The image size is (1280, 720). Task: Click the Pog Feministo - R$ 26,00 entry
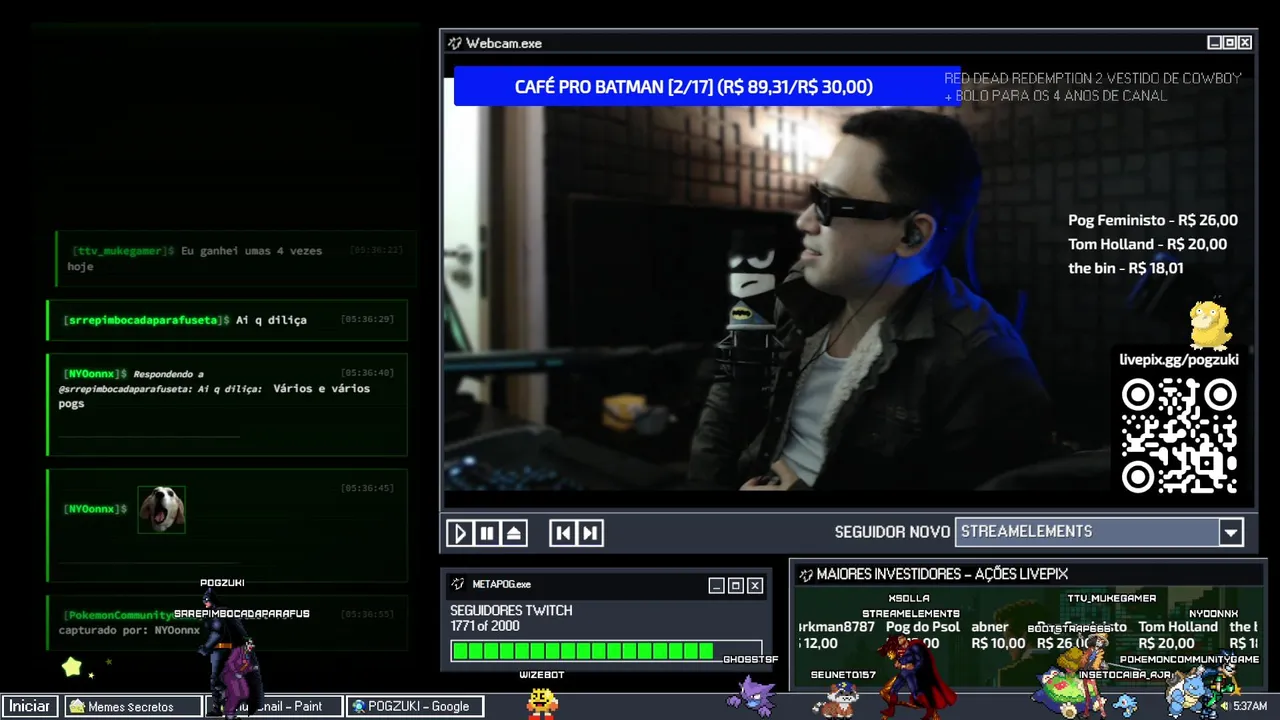[1153, 220]
